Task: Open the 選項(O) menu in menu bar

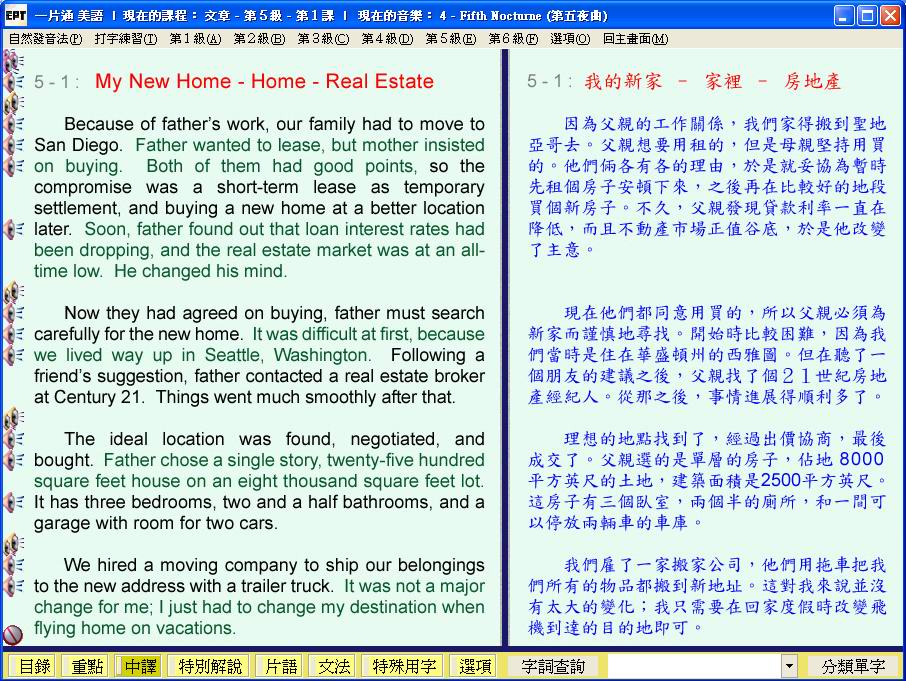Action: tap(569, 39)
